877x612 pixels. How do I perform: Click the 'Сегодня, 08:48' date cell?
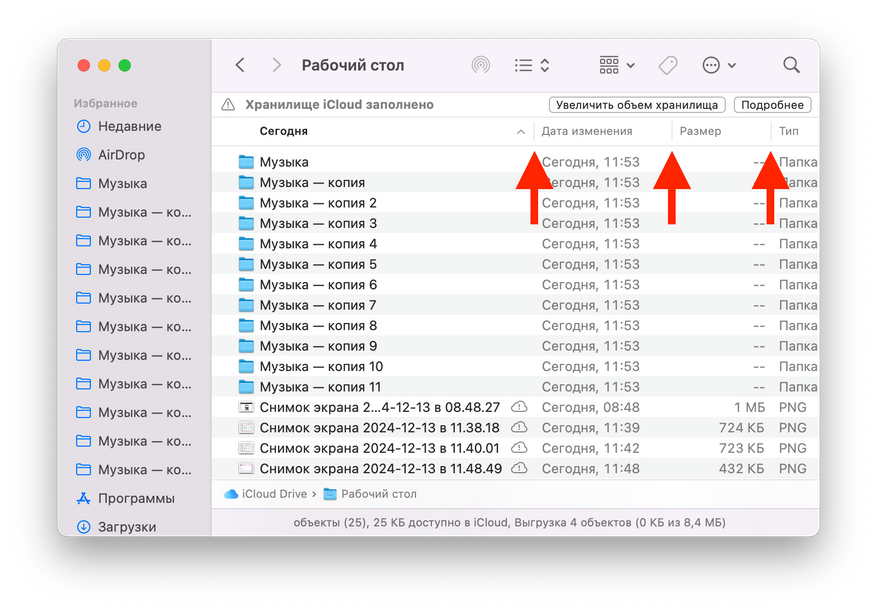click(591, 407)
